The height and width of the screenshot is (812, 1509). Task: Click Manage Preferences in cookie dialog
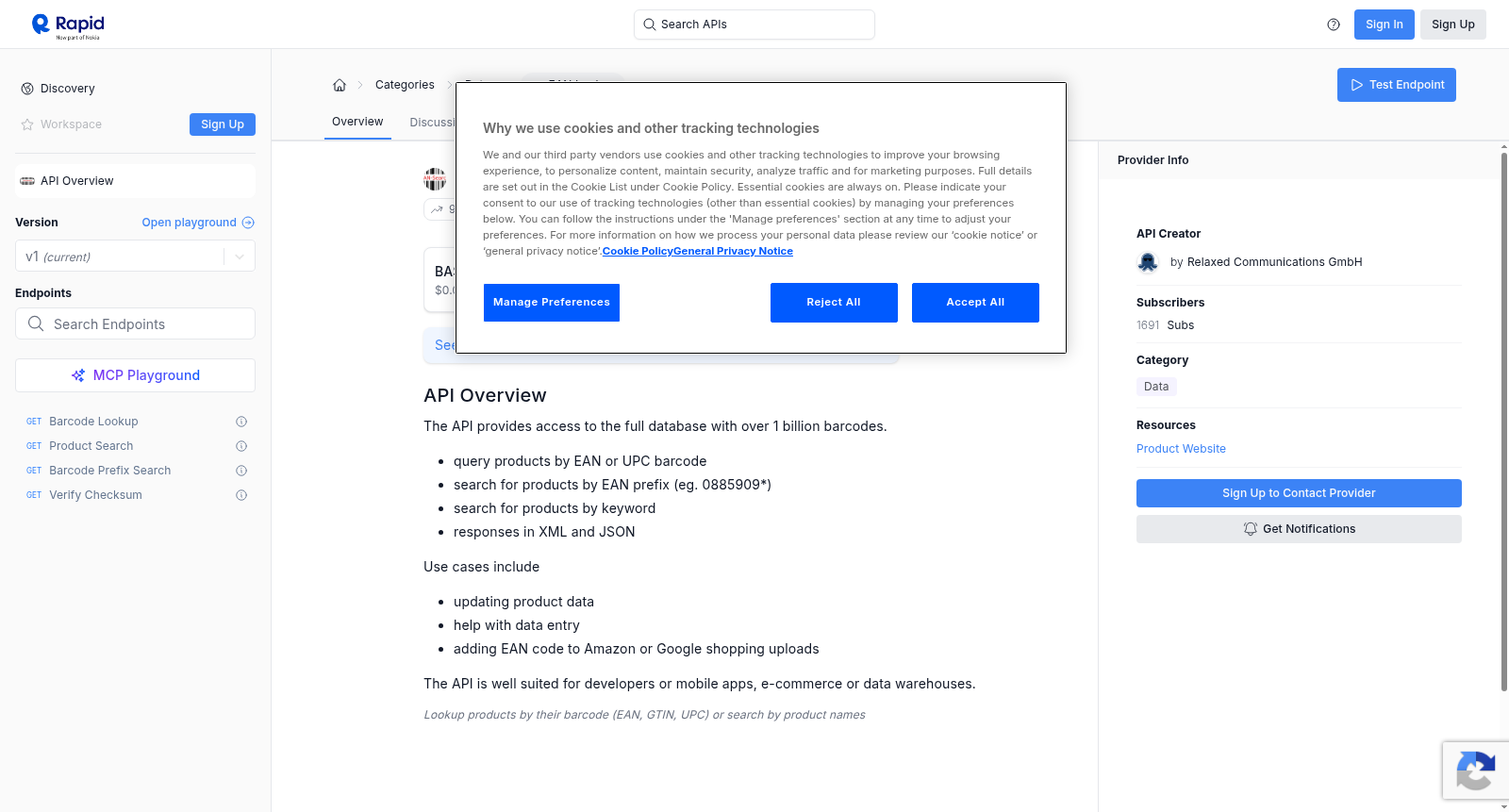pos(552,303)
